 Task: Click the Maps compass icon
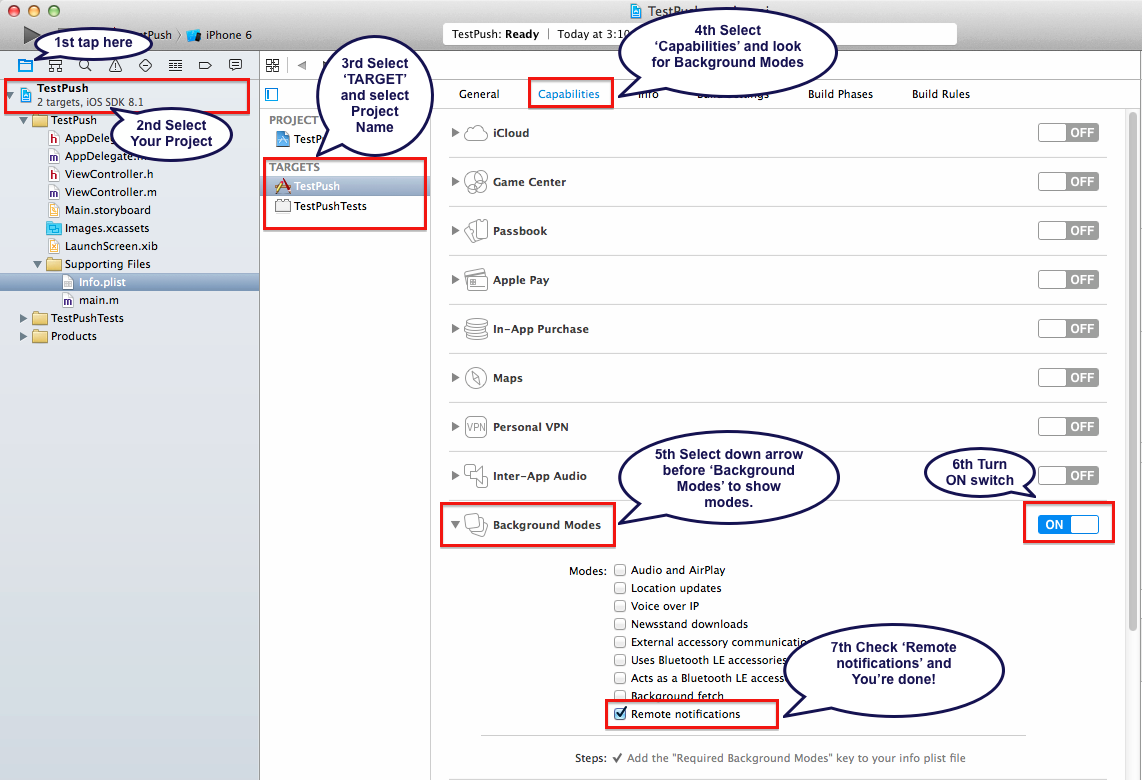coord(476,378)
